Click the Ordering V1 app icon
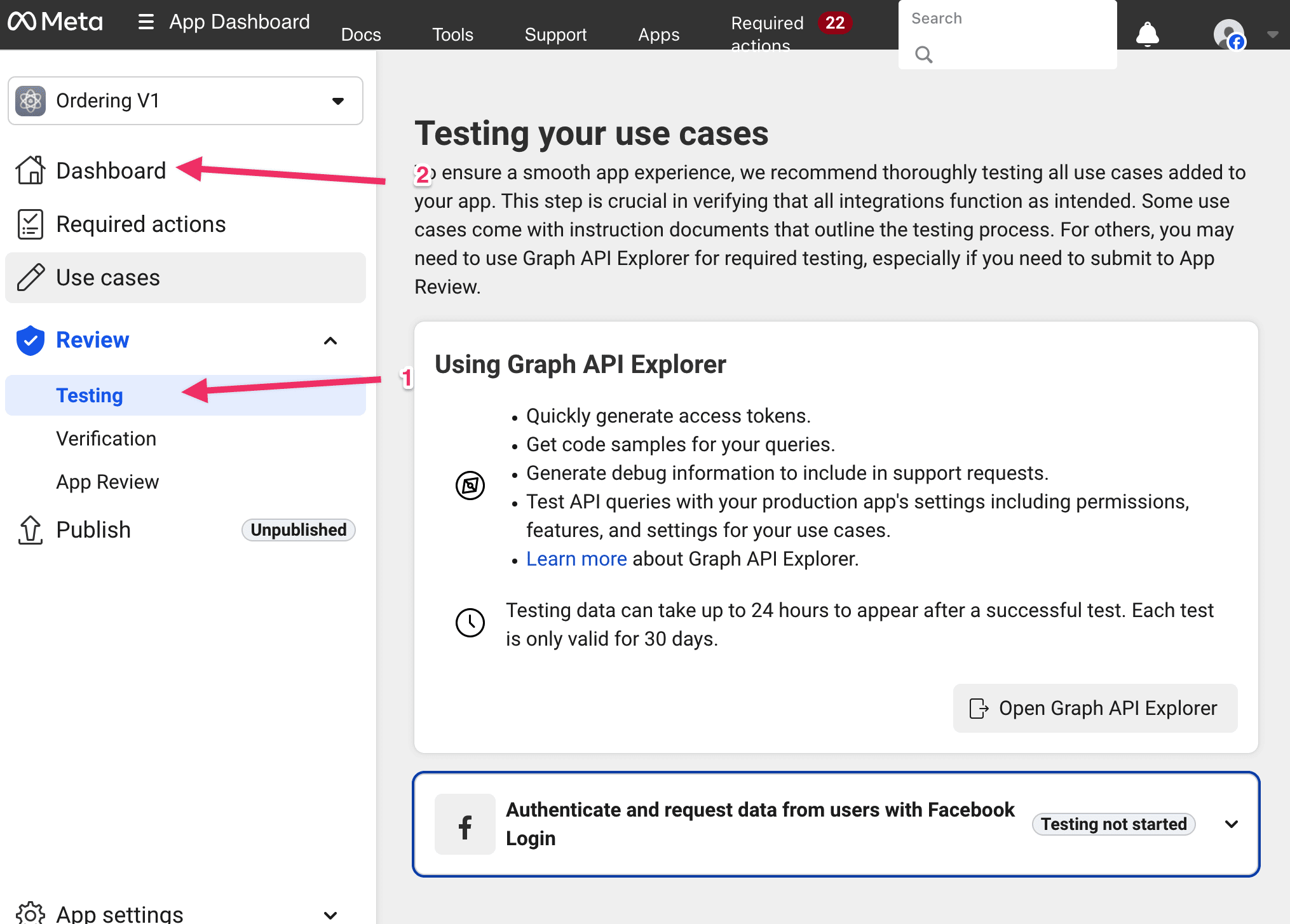The height and width of the screenshot is (924, 1290). 31,100
